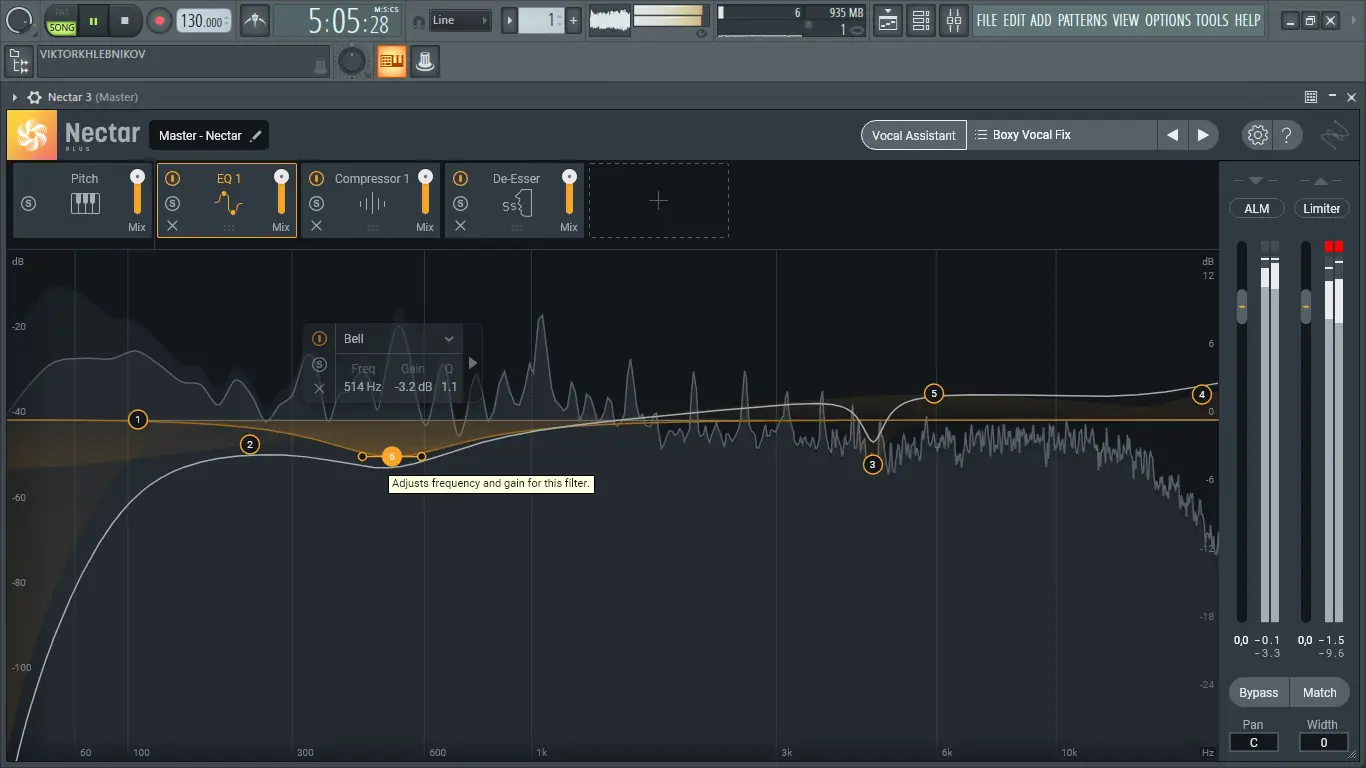Screen dimensions: 1366x768
Task: Remove the Compressor 1 module
Action: 317,226
